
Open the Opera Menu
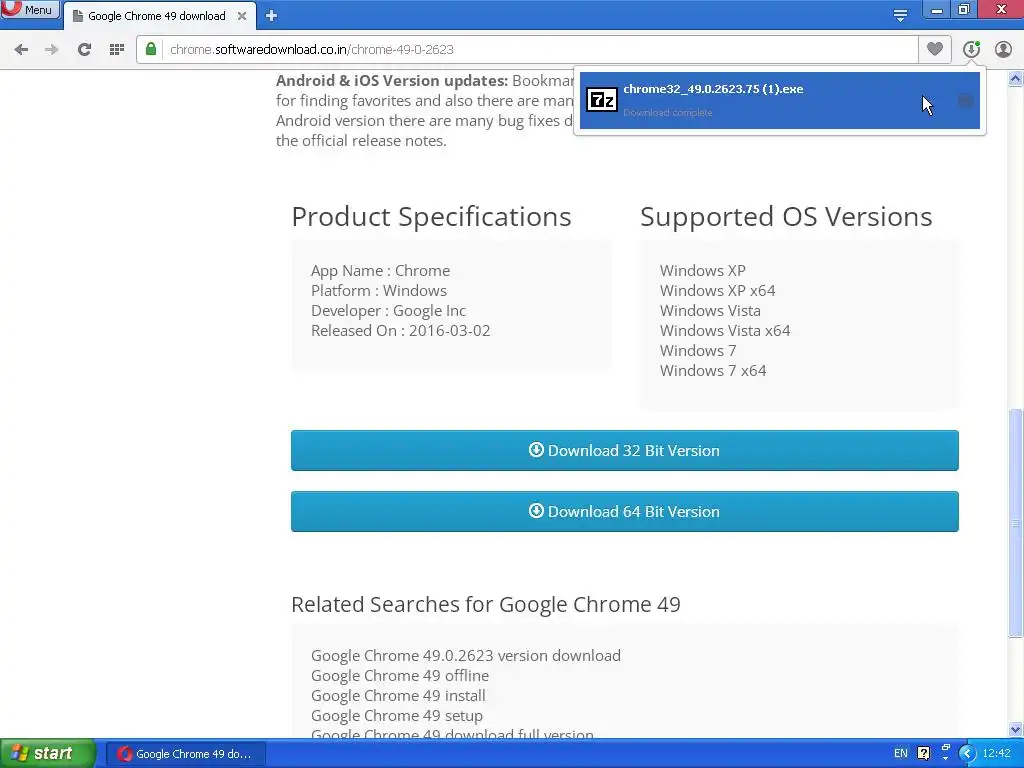(x=29, y=10)
